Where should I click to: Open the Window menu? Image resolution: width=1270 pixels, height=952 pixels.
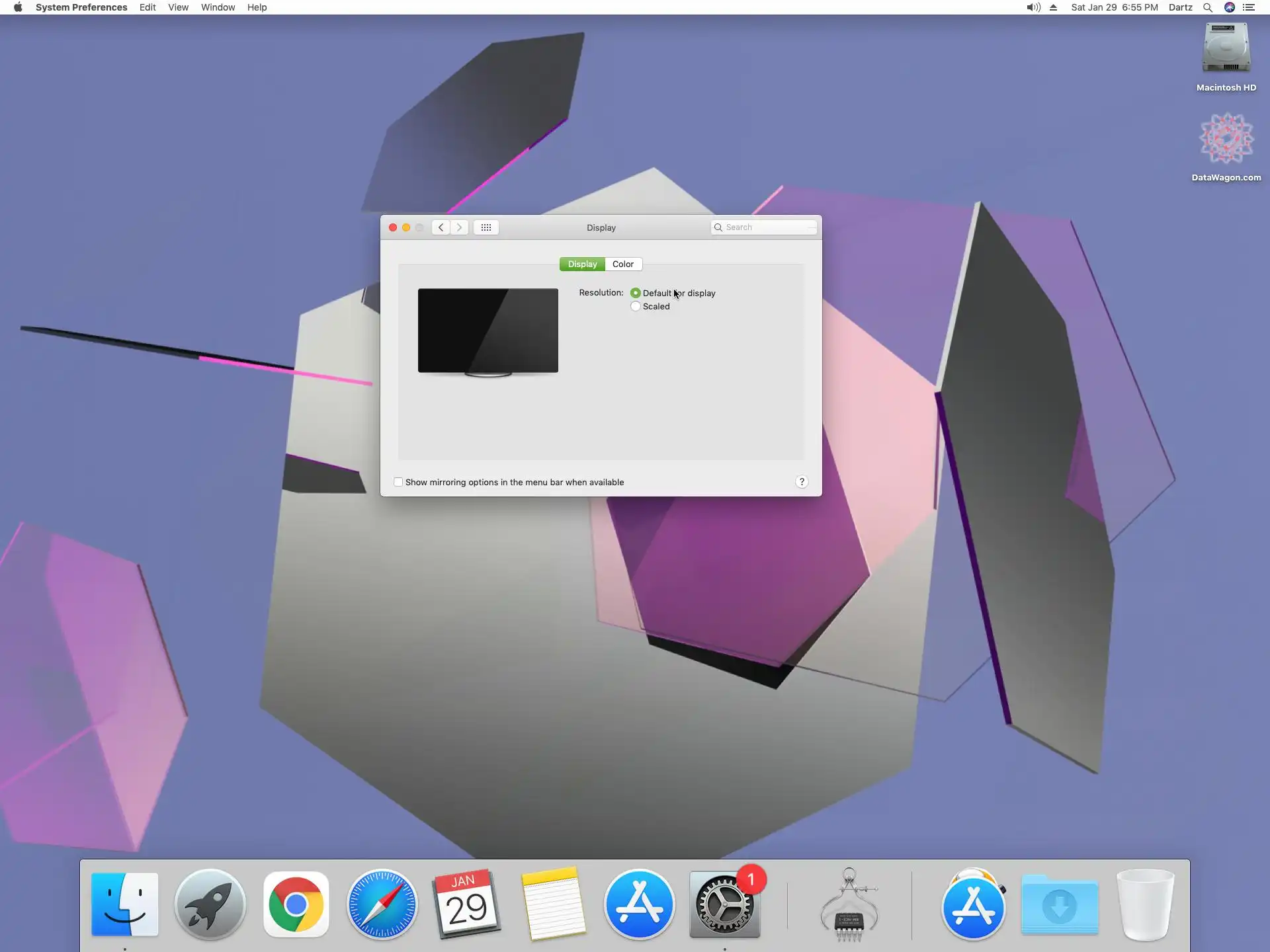click(218, 7)
